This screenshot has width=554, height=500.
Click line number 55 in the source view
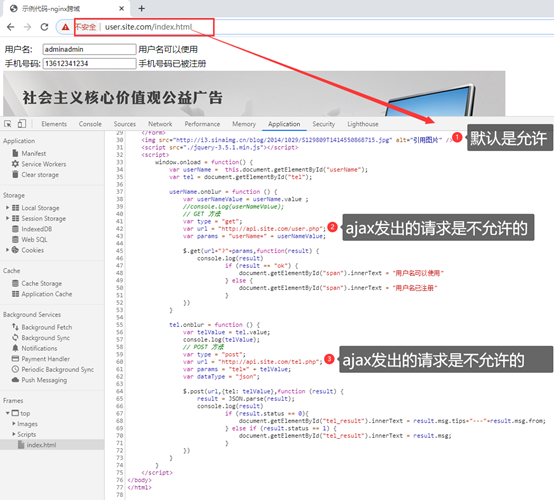119,324
